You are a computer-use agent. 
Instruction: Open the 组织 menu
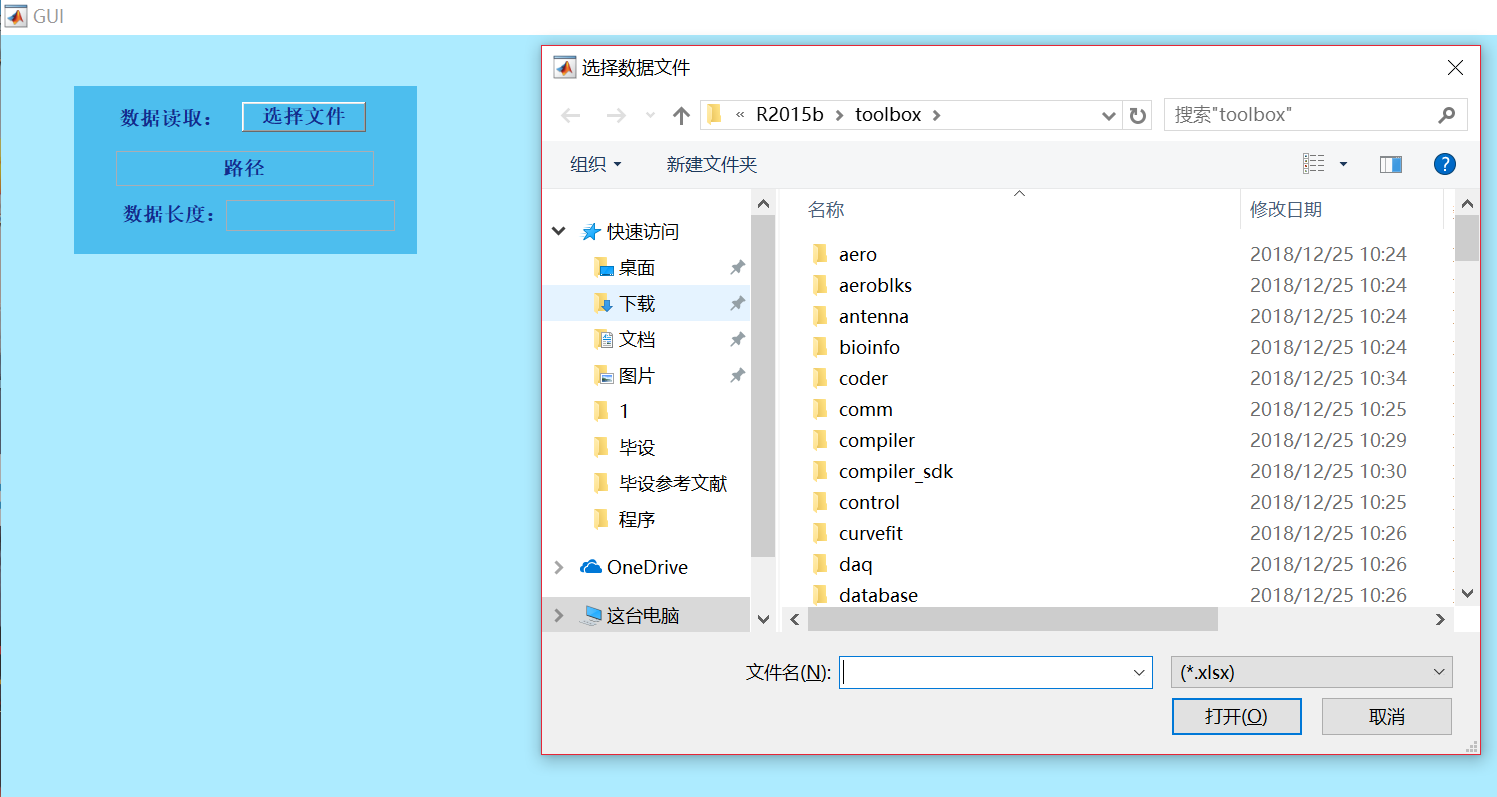click(x=596, y=164)
